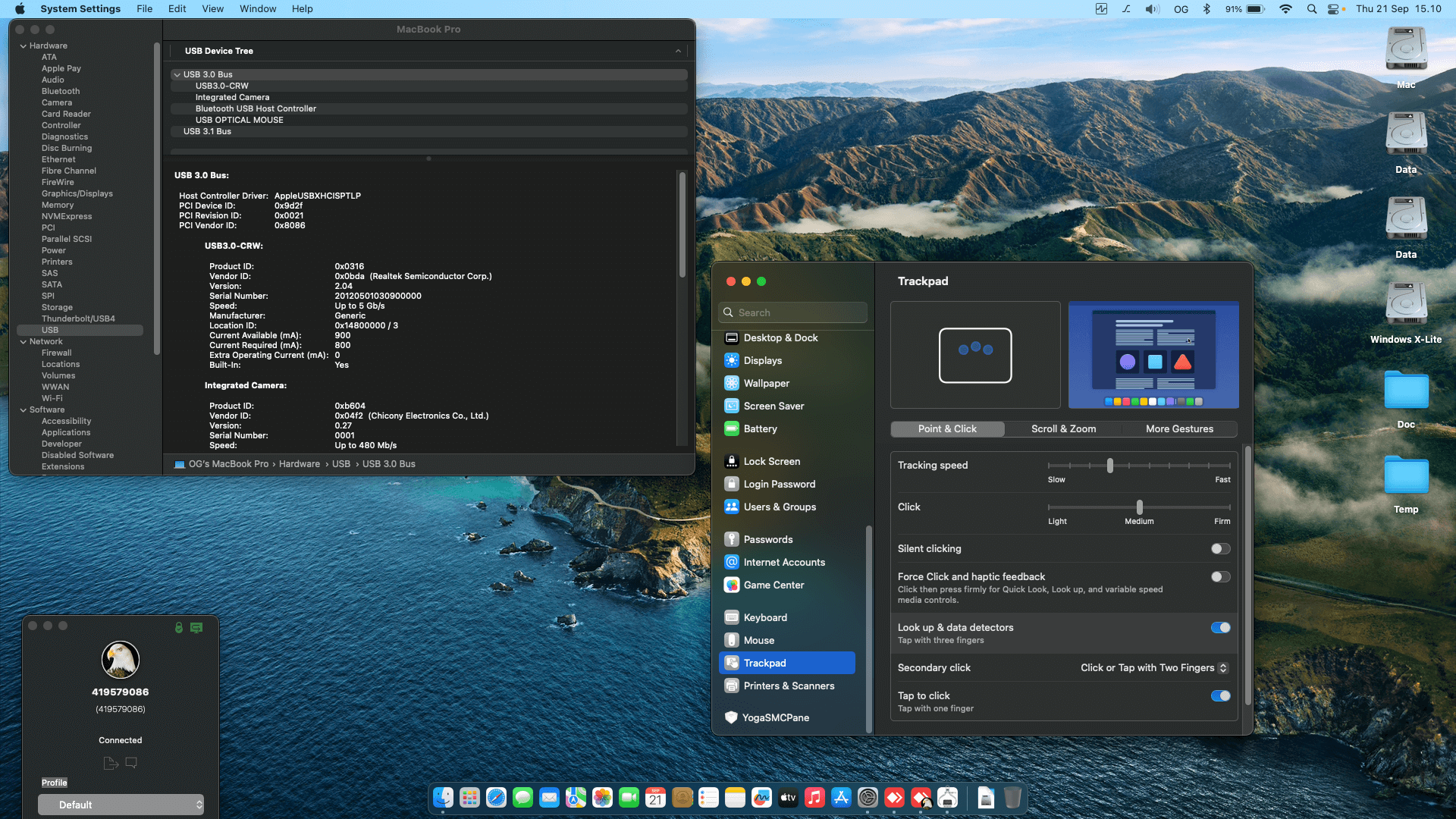This screenshot has height=819, width=1456.
Task: Open Control Center in menu bar
Action: coord(1334,9)
